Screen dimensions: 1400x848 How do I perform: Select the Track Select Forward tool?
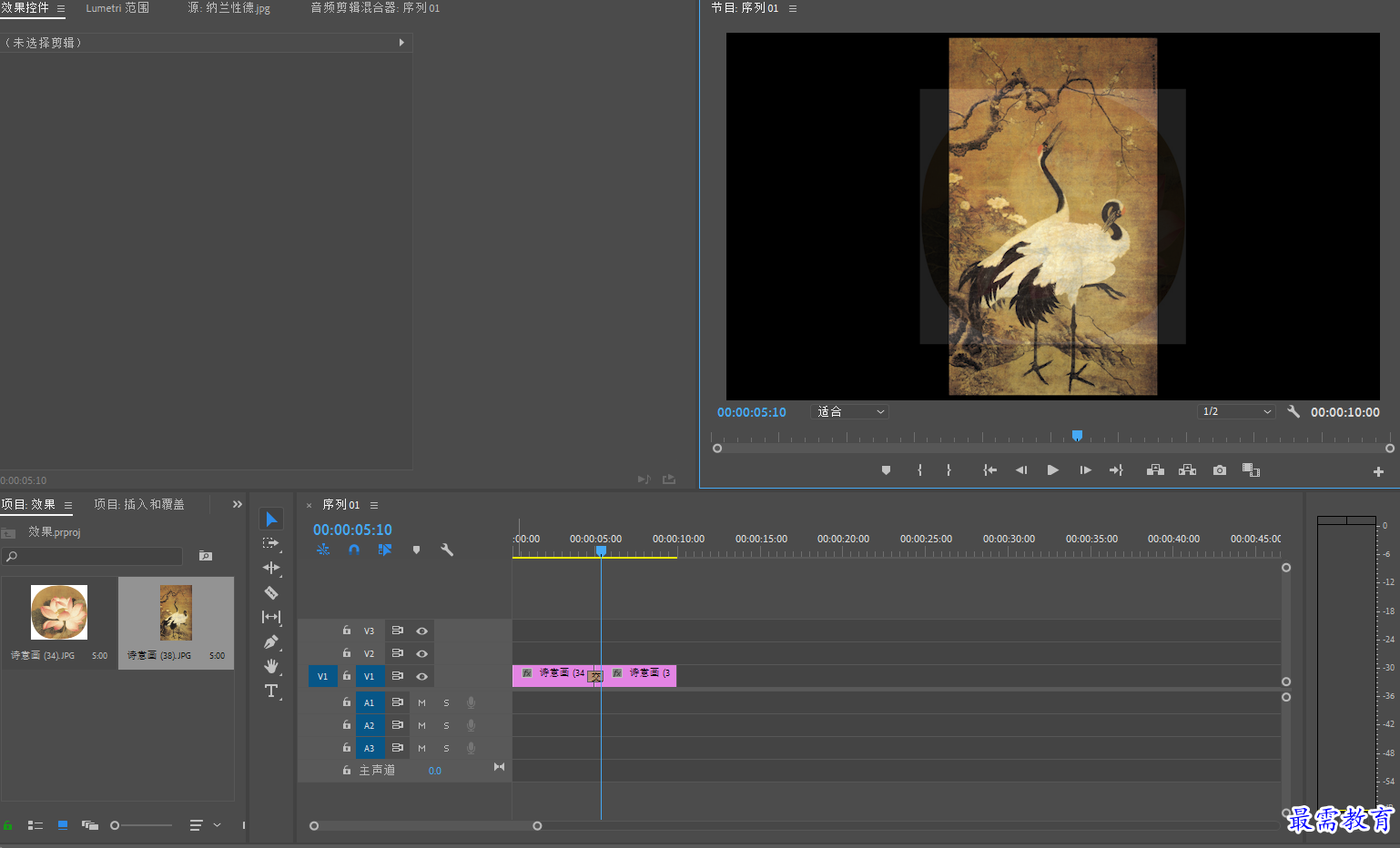coord(271,543)
